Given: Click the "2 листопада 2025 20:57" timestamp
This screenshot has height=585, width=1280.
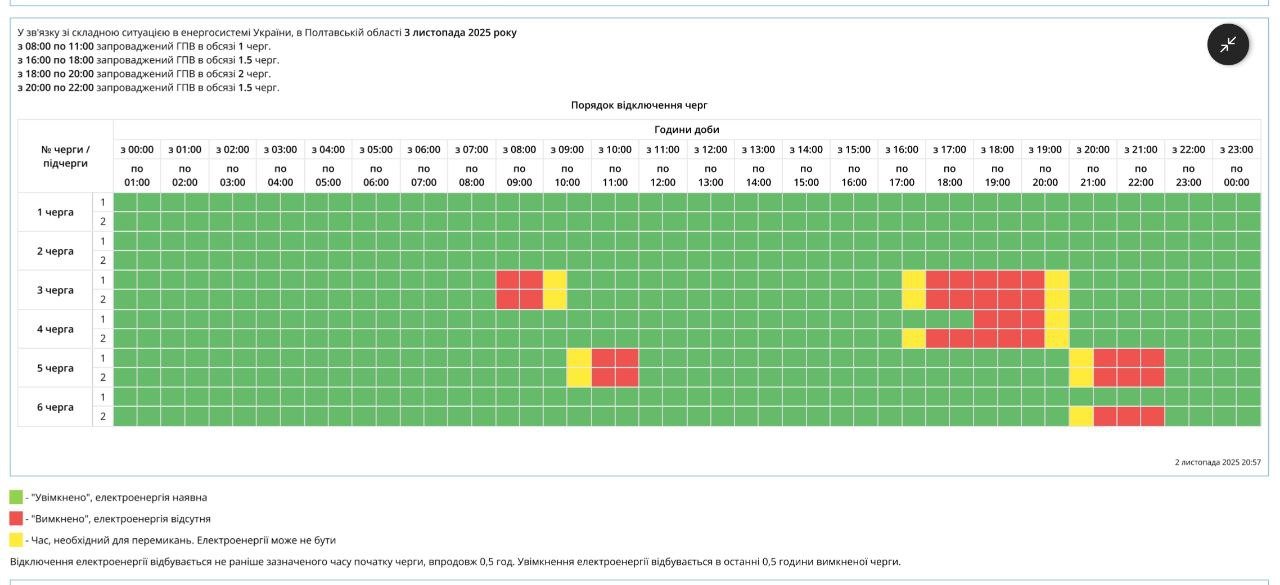Looking at the screenshot, I should tap(1217, 462).
